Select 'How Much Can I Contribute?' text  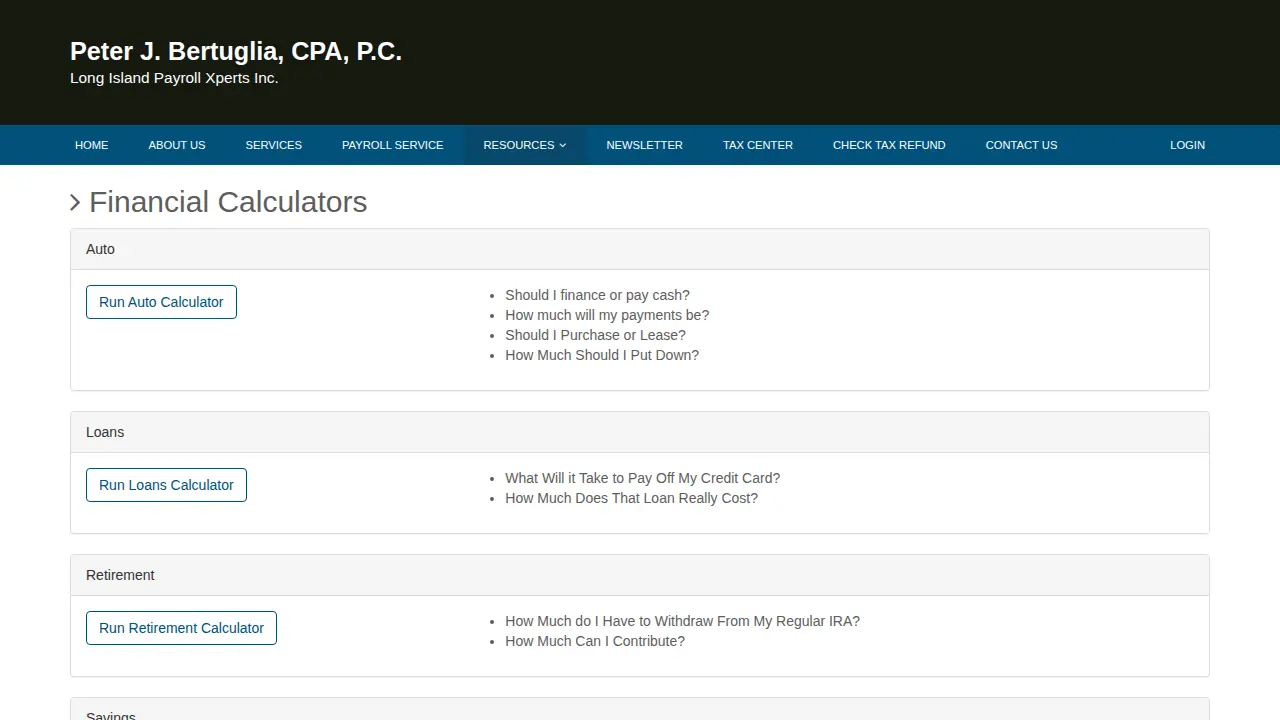pyautogui.click(x=595, y=641)
